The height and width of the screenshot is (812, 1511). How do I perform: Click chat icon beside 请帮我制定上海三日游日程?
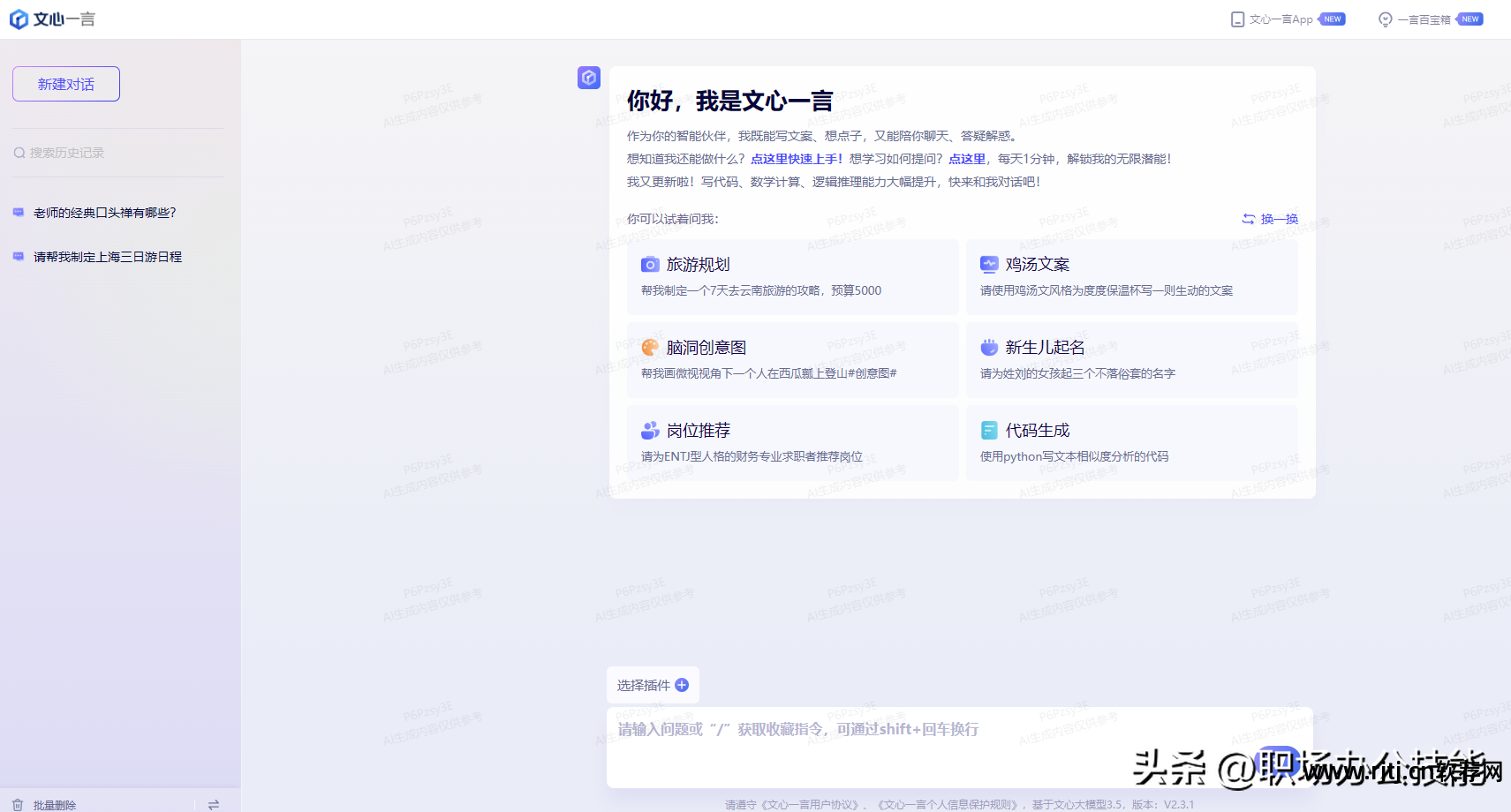coord(19,257)
